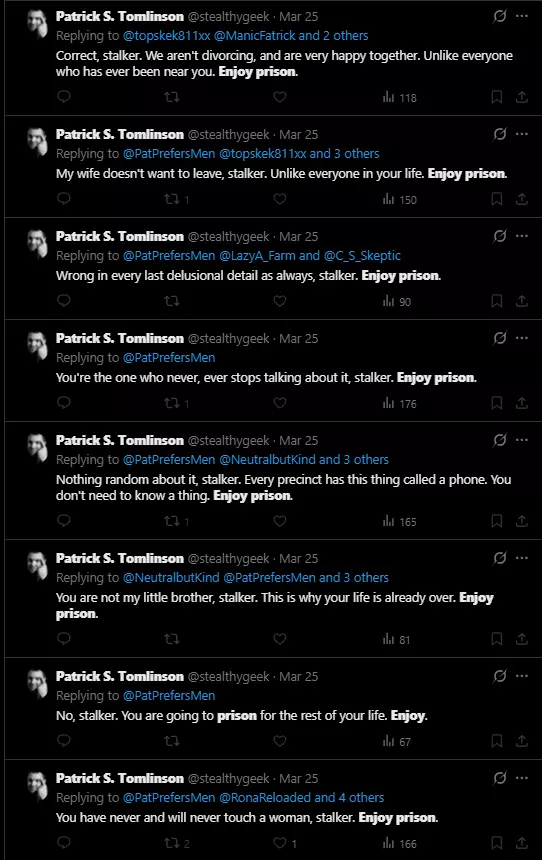View analytics showing 176 views
Image resolution: width=542 pixels, height=860 pixels.
pyautogui.click(x=399, y=404)
